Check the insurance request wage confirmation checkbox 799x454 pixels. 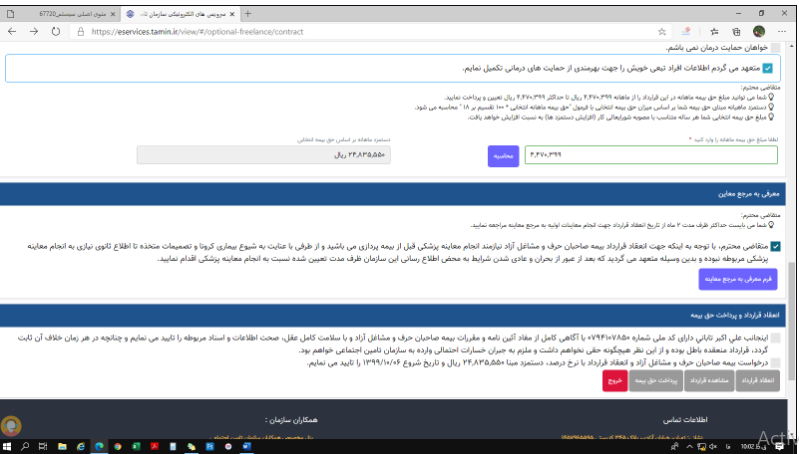point(775,363)
